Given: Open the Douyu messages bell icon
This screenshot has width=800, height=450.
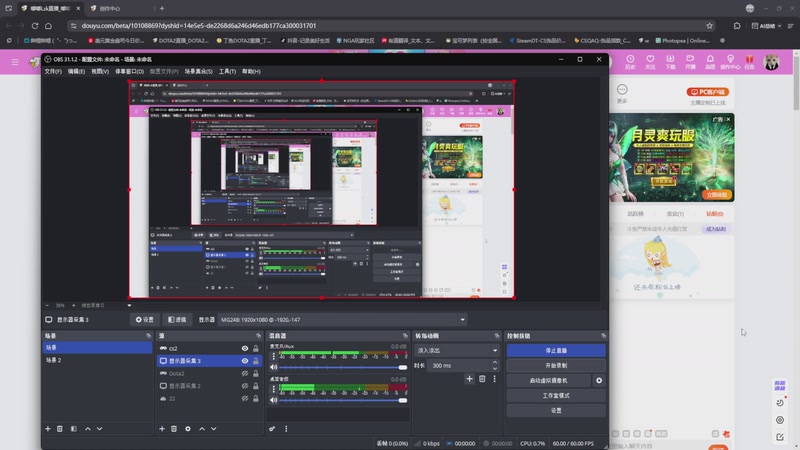Looking at the screenshot, I should 710,62.
